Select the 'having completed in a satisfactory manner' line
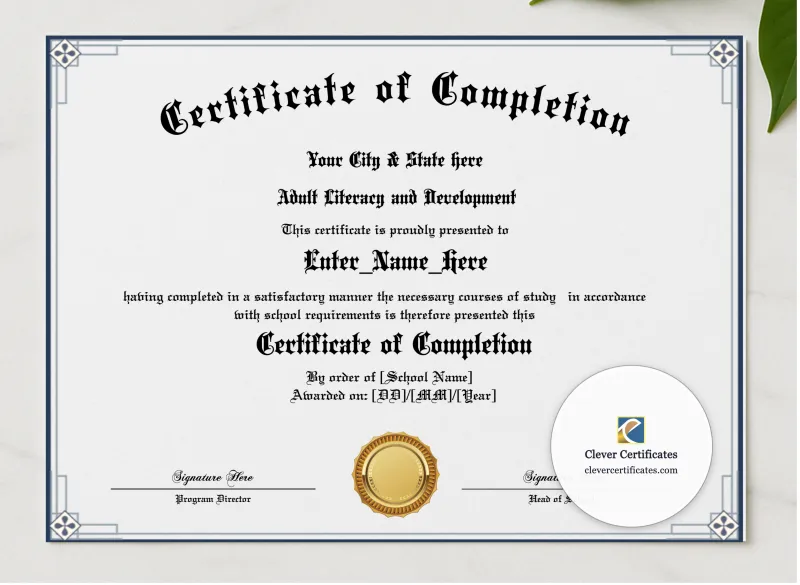Screen dimensions: 800x585 (x=385, y=297)
